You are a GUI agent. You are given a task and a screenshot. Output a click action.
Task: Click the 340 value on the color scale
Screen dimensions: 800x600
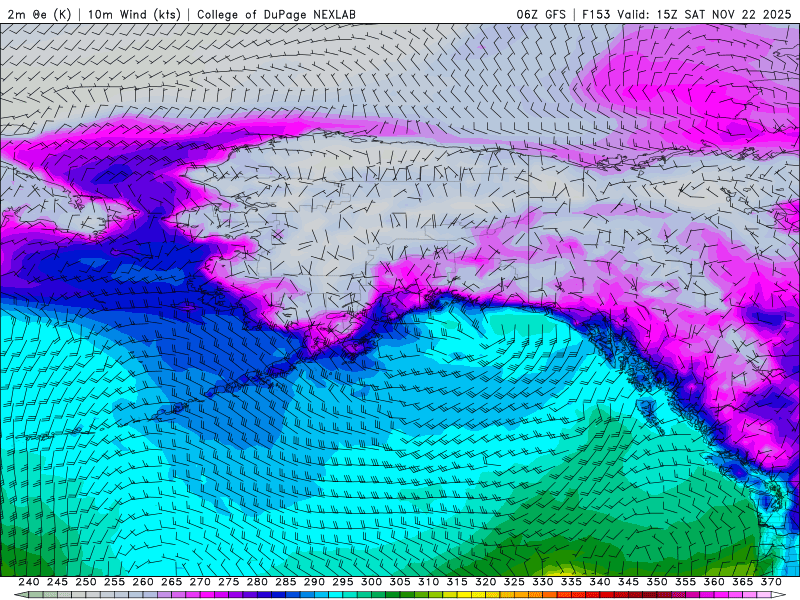coord(600,582)
